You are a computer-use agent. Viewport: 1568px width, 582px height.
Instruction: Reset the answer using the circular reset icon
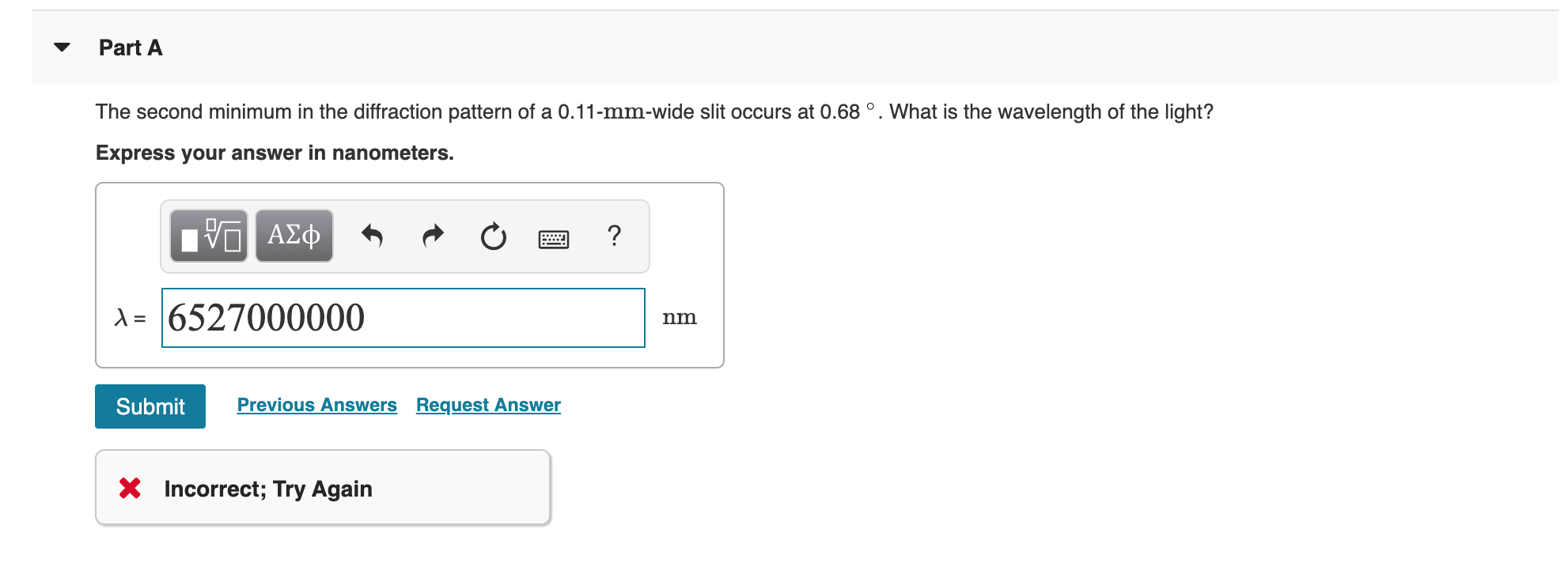[x=492, y=235]
